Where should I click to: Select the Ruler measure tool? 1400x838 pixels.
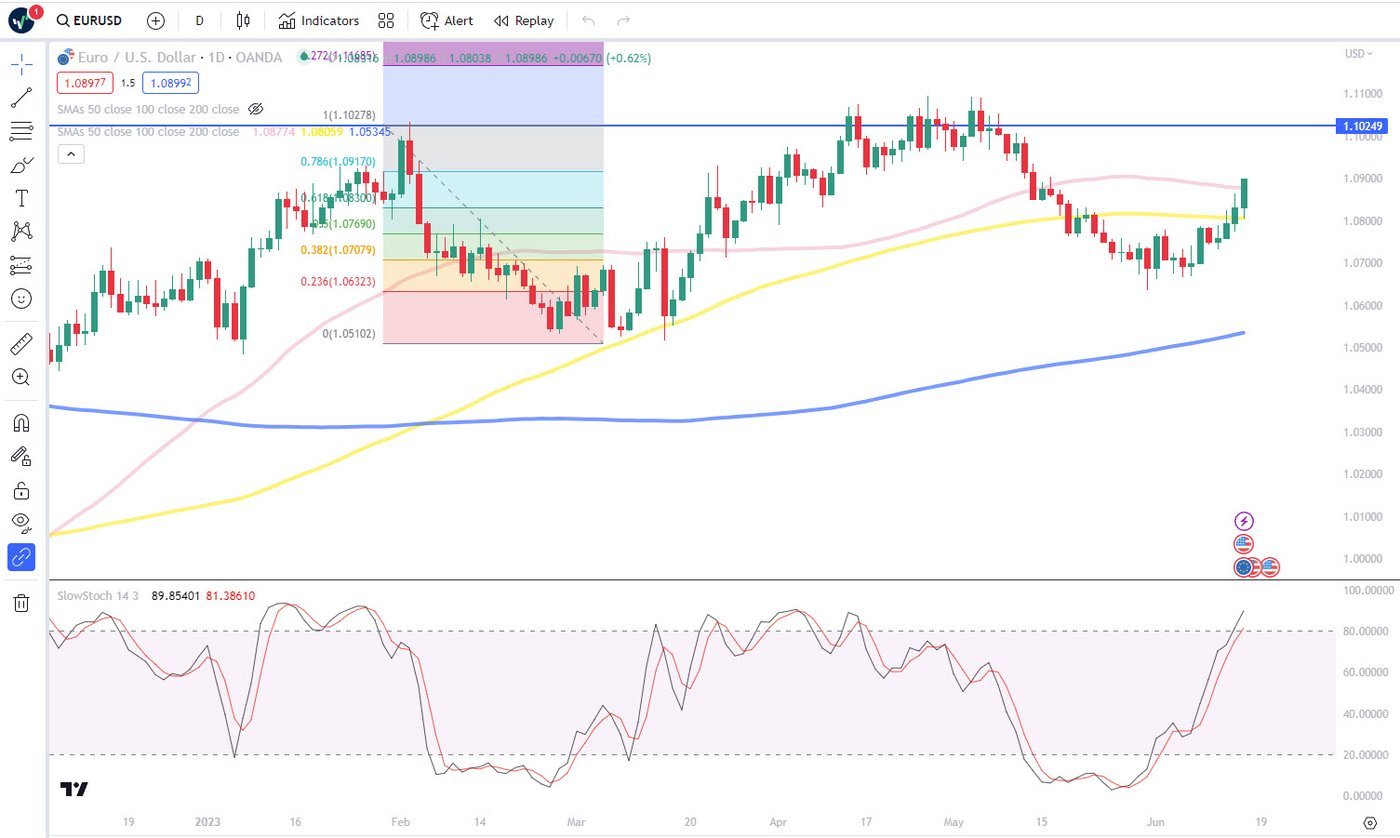point(21,344)
